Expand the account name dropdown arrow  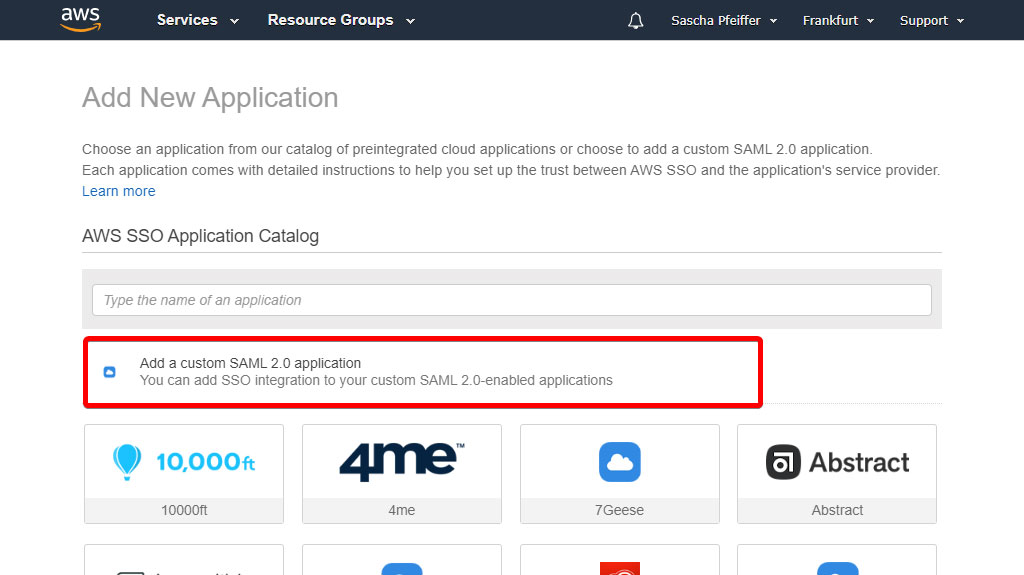(x=773, y=21)
